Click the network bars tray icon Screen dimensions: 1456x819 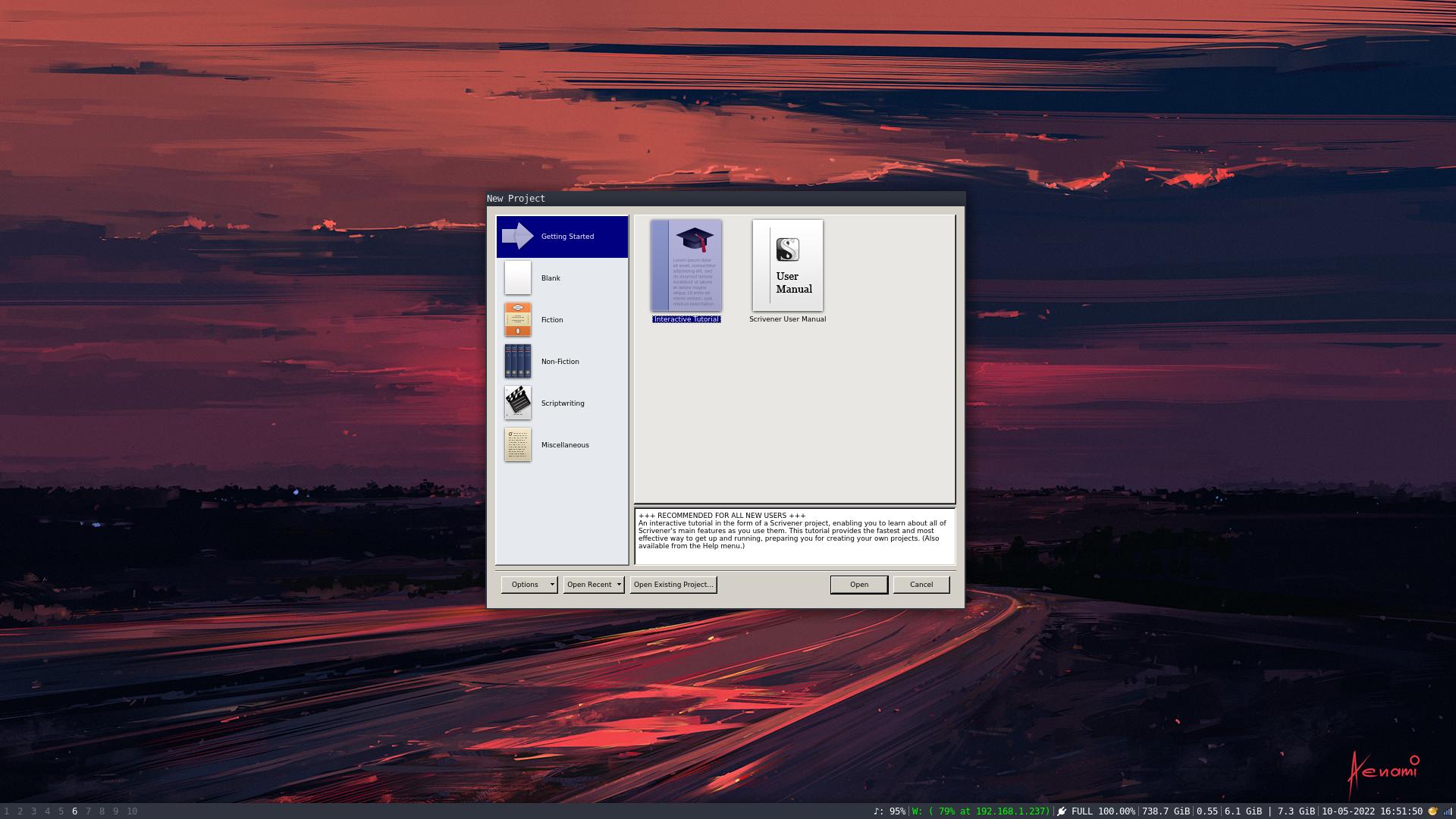point(1448,811)
